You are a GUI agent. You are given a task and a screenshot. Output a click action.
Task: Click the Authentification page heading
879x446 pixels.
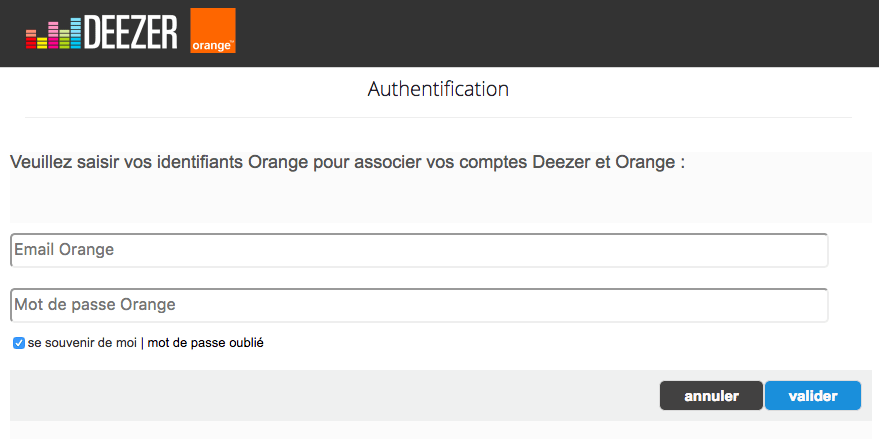tap(438, 89)
